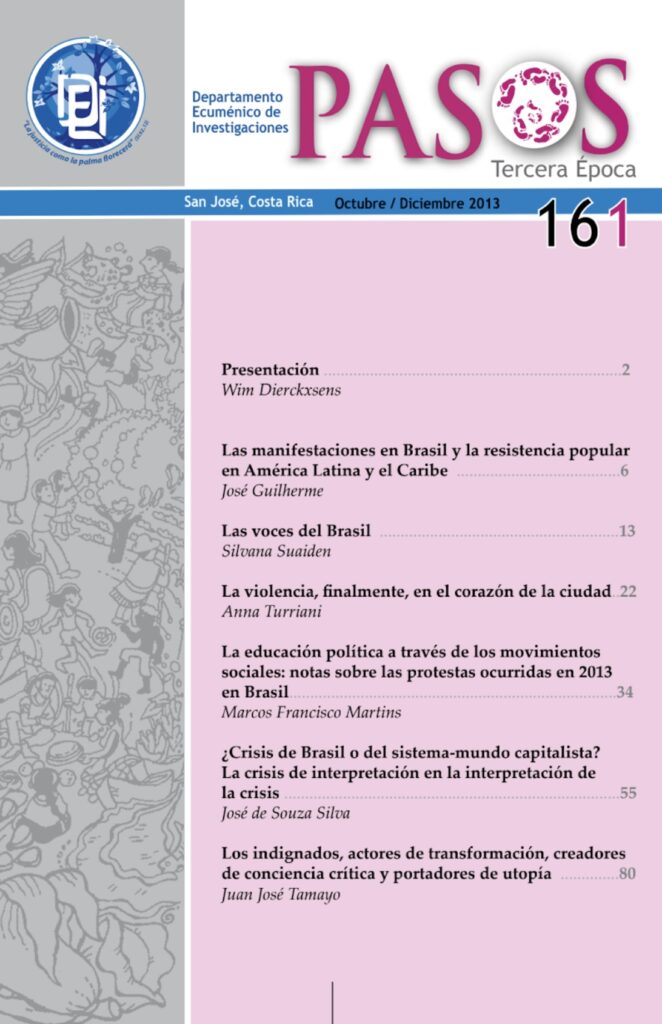This screenshot has height=1024, width=662.
Task: Click author name 'José de Souza Silva'
Action: [x=285, y=813]
